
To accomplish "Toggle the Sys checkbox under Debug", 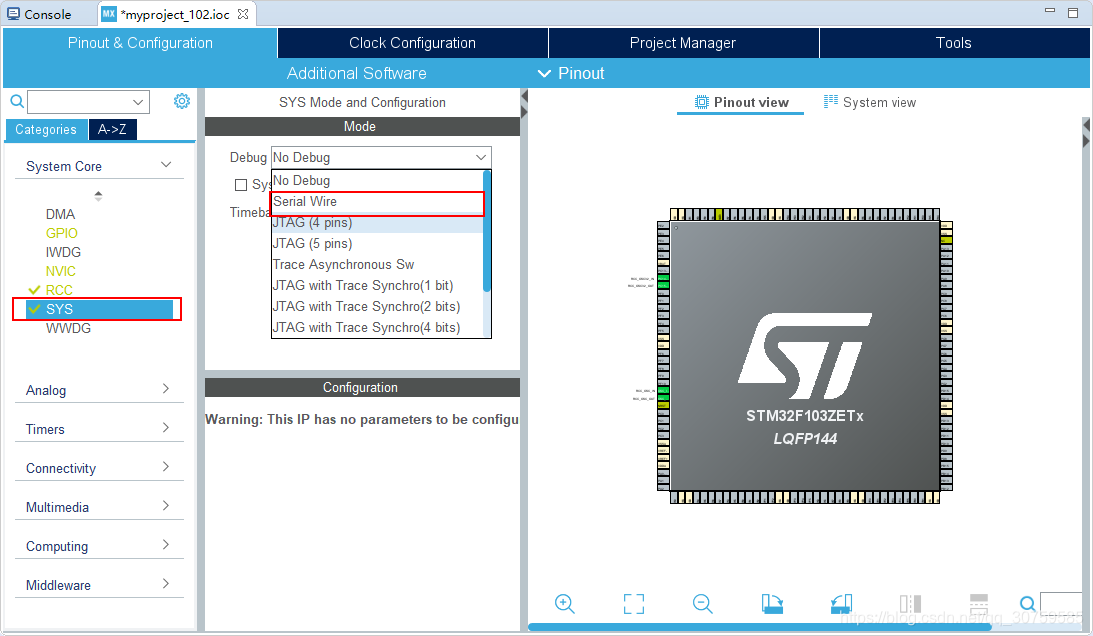I will (x=241, y=185).
